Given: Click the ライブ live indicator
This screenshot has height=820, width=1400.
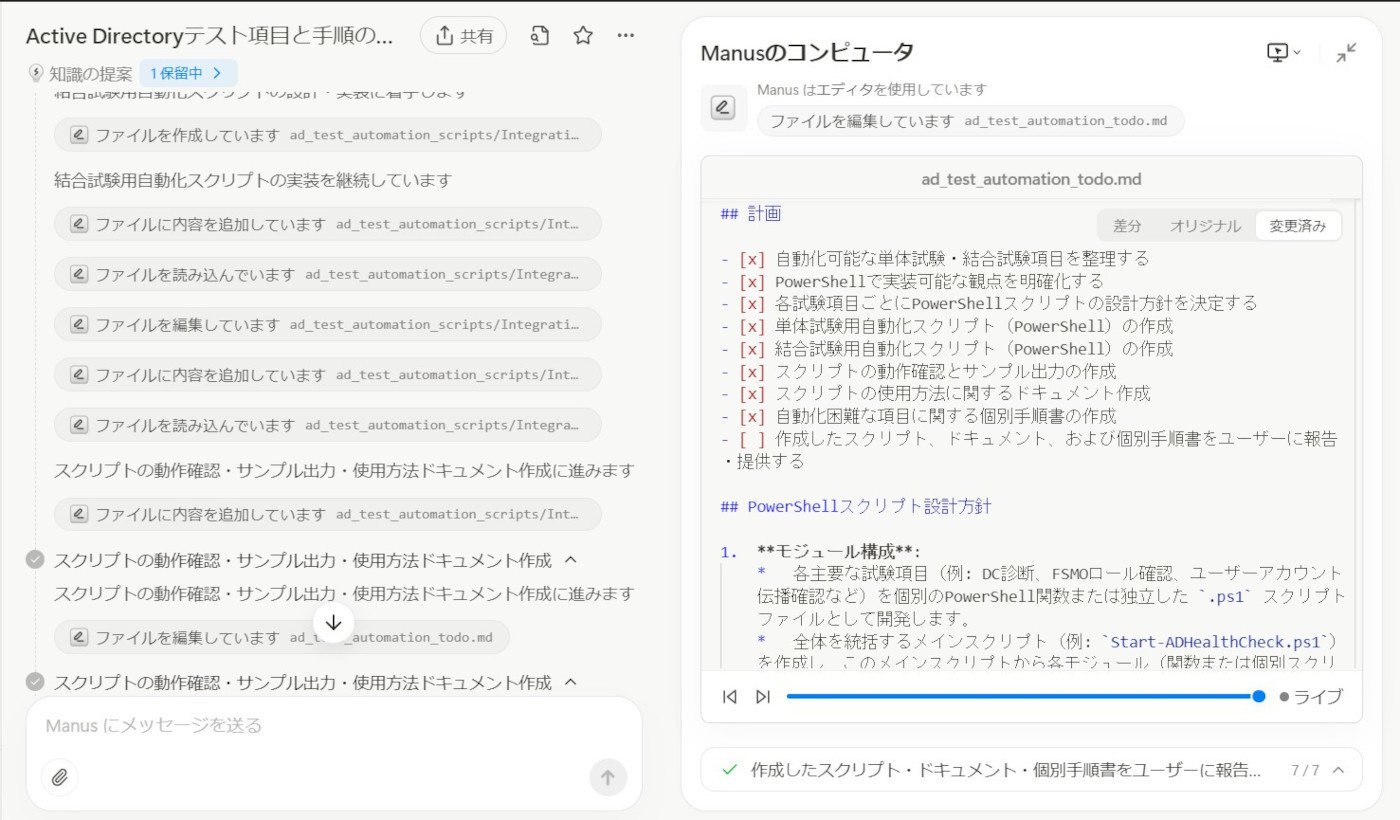Looking at the screenshot, I should click(1311, 697).
